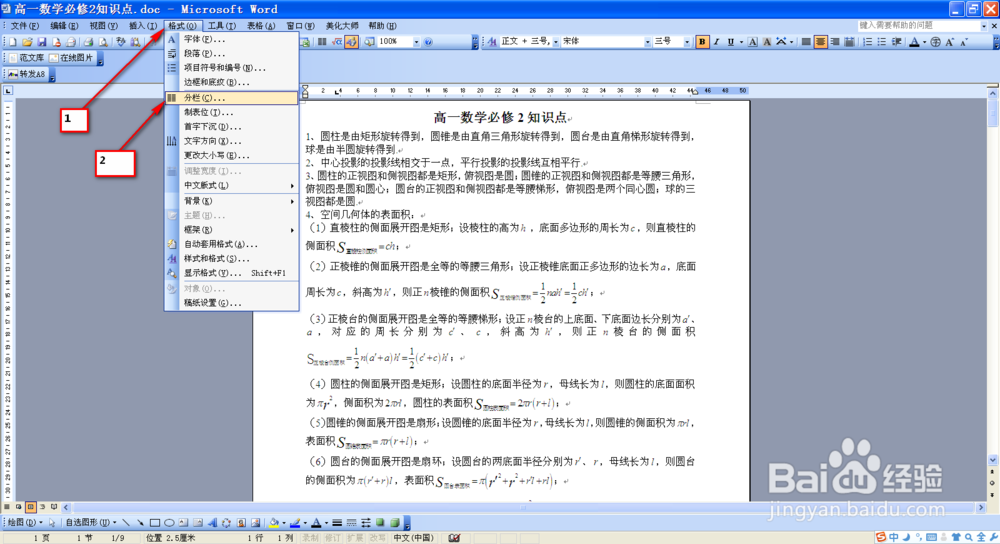
Task: Choose 边框和底纹 borders and shading
Action: pos(232,82)
